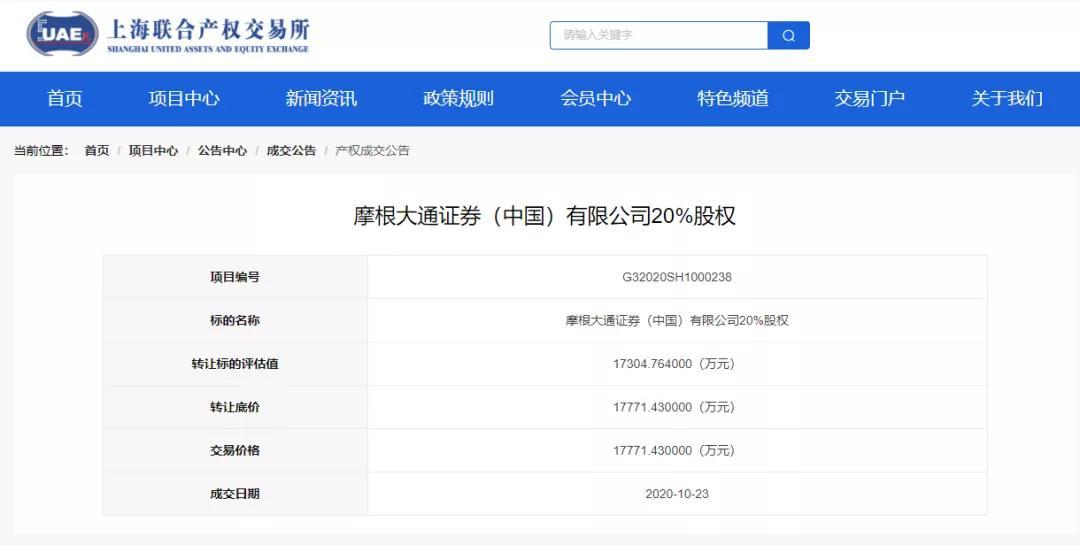The width and height of the screenshot is (1080, 545).
Task: Open the 政策规则 navigation item
Action: 458,99
